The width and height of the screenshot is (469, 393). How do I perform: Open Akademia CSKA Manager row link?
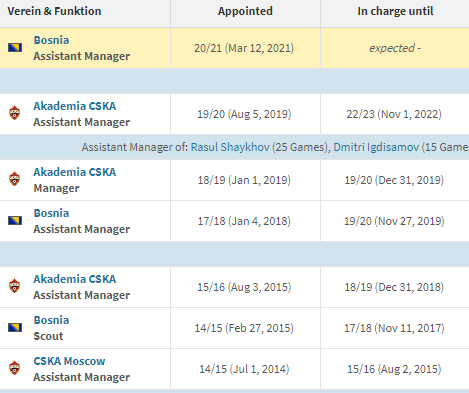tap(75, 172)
